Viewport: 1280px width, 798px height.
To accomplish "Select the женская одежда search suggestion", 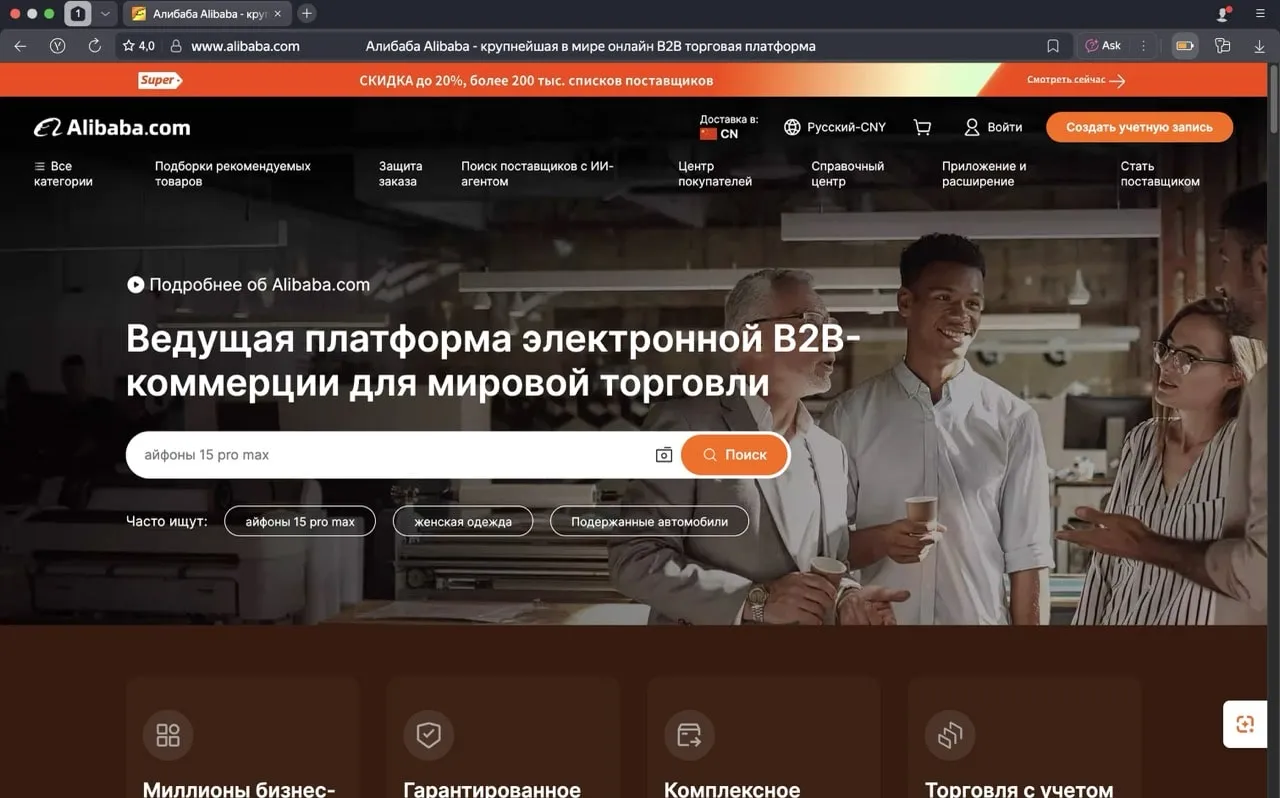I will click(x=462, y=521).
